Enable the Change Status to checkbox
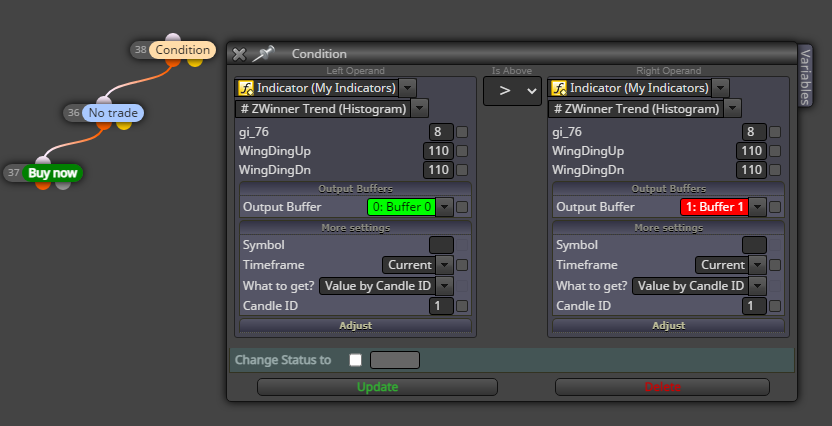 pos(356,360)
